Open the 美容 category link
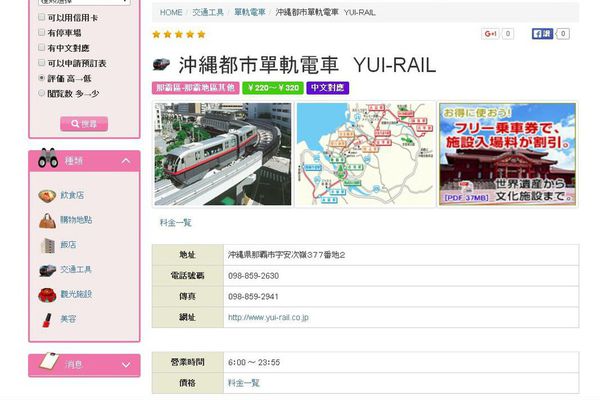 68,319
